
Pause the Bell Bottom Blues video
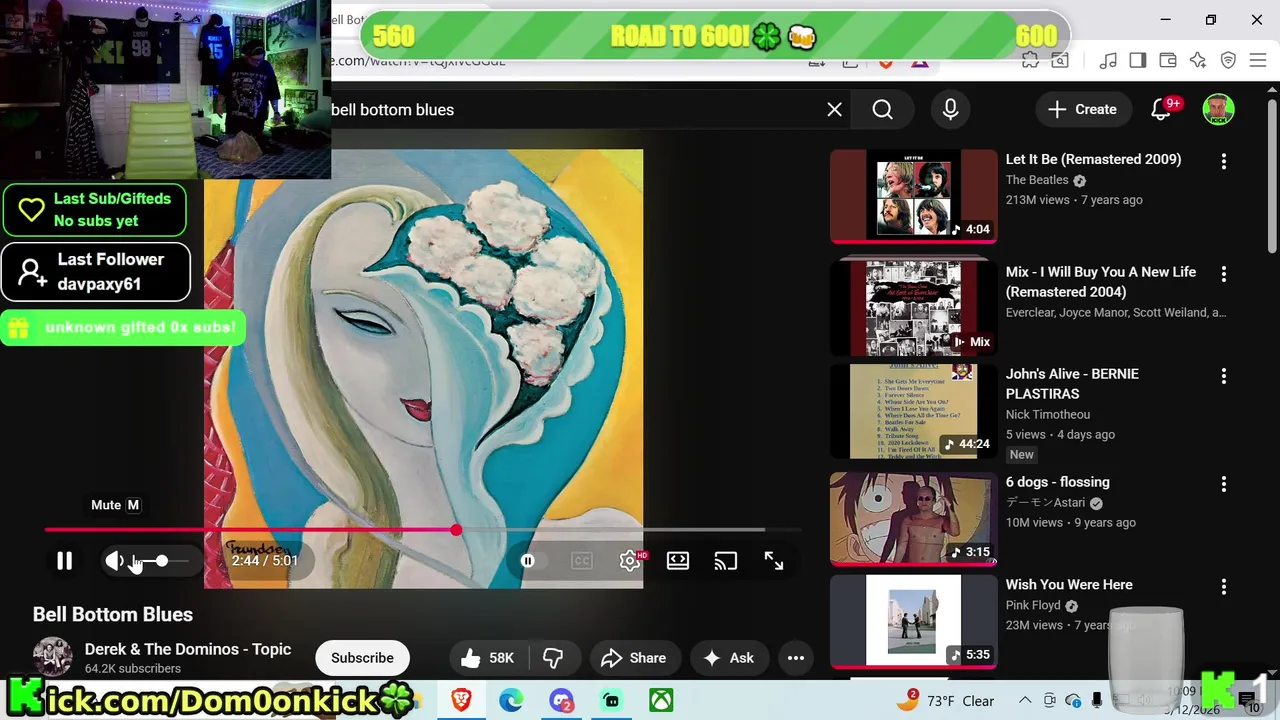pos(64,561)
